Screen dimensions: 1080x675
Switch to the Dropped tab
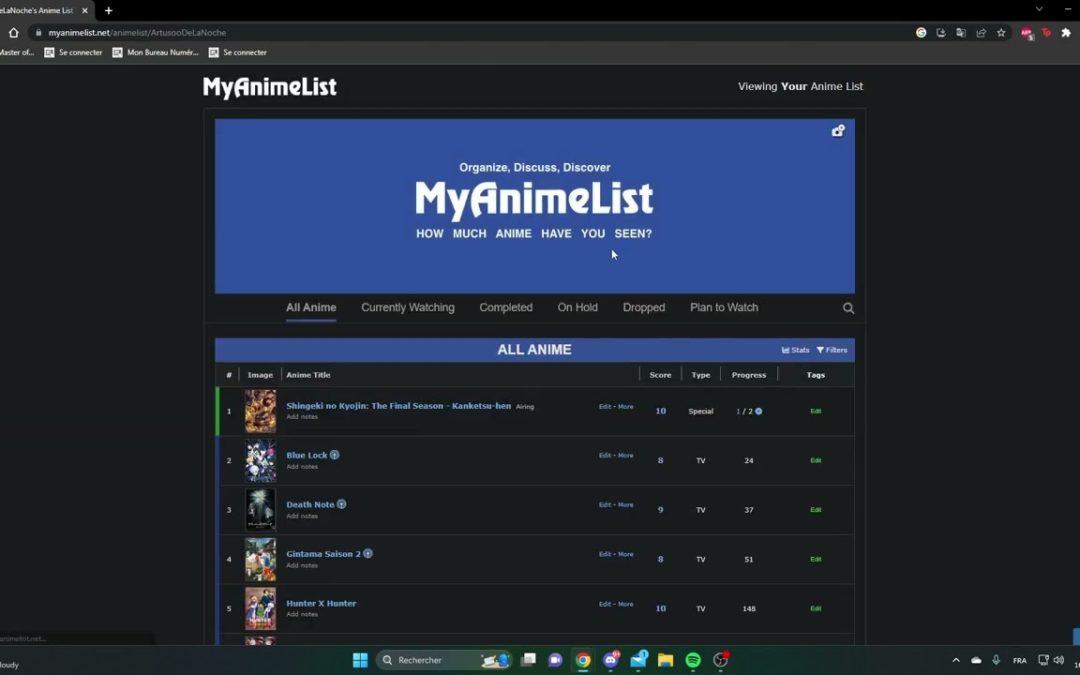[x=644, y=308]
